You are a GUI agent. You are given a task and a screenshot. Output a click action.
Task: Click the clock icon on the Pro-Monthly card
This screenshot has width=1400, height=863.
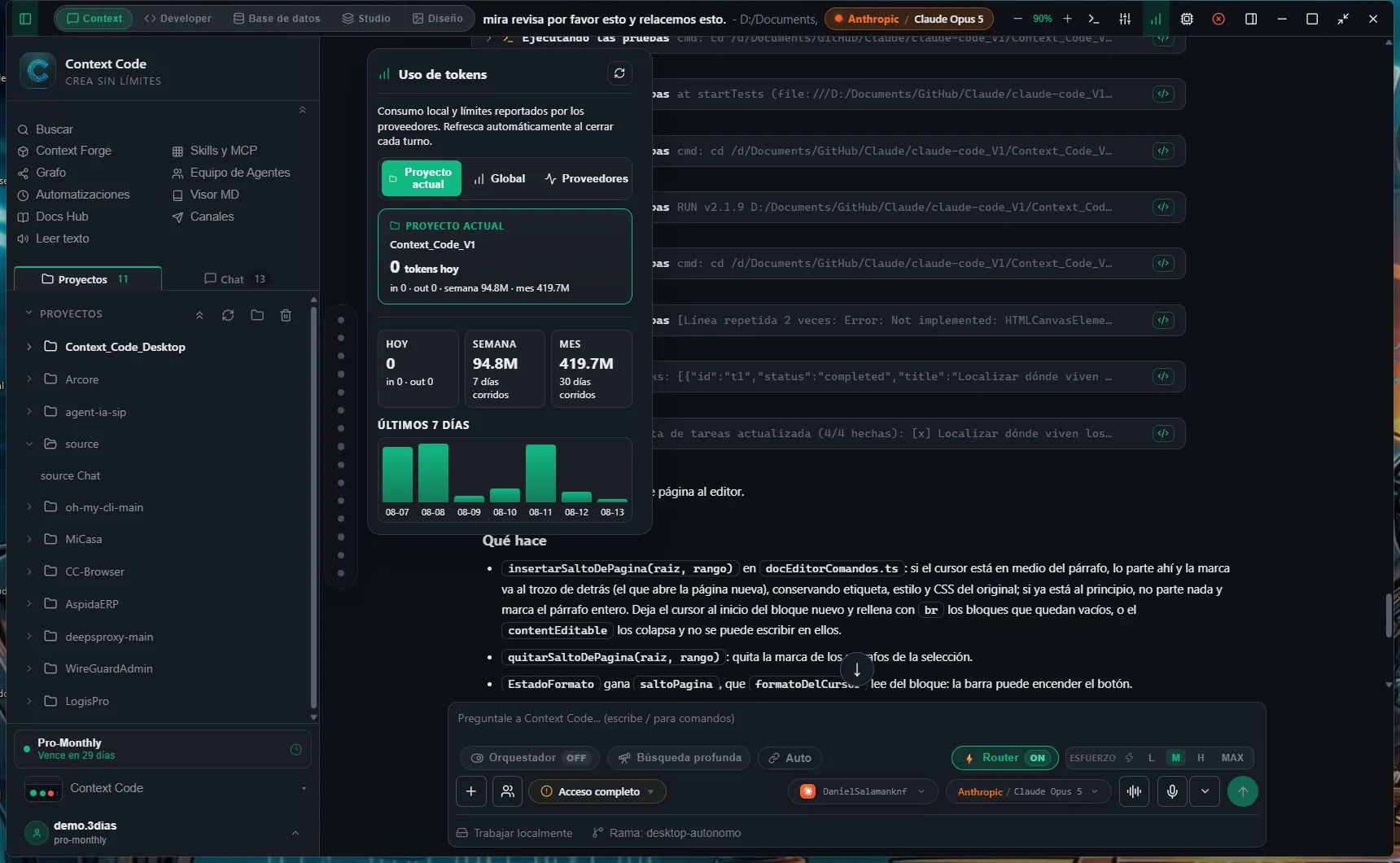tap(296, 750)
